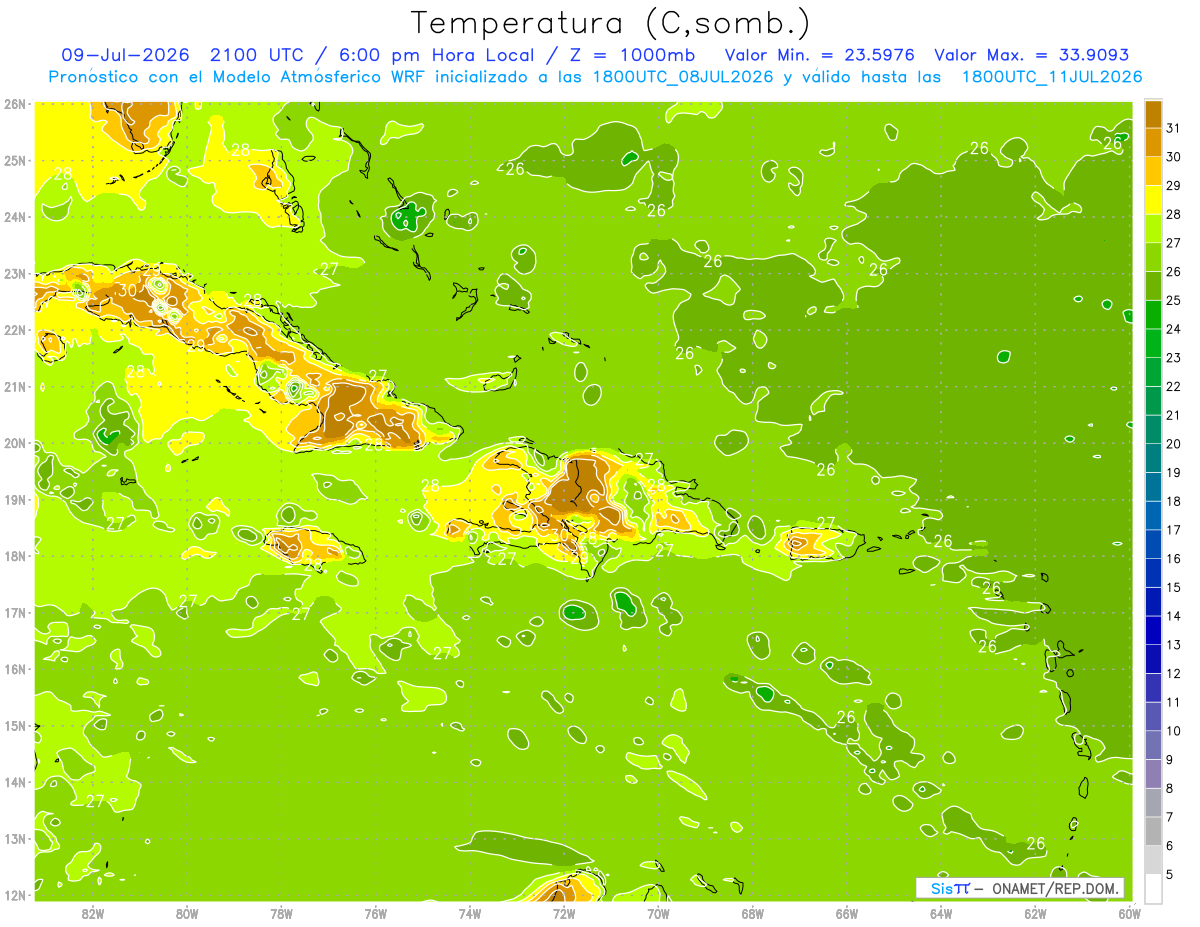Pick the legend swatch between 24 and 25
Image resolution: width=1200 pixels, height=927 pixels.
pyautogui.click(x=1153, y=314)
